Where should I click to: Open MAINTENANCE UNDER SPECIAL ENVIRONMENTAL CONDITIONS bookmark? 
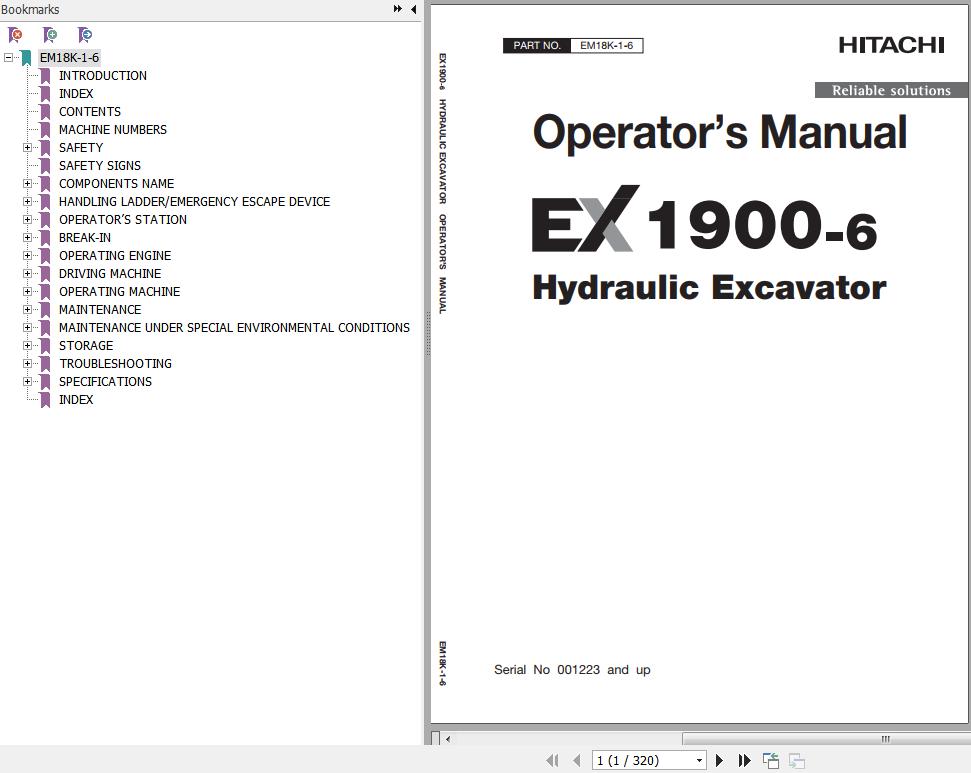tap(234, 327)
